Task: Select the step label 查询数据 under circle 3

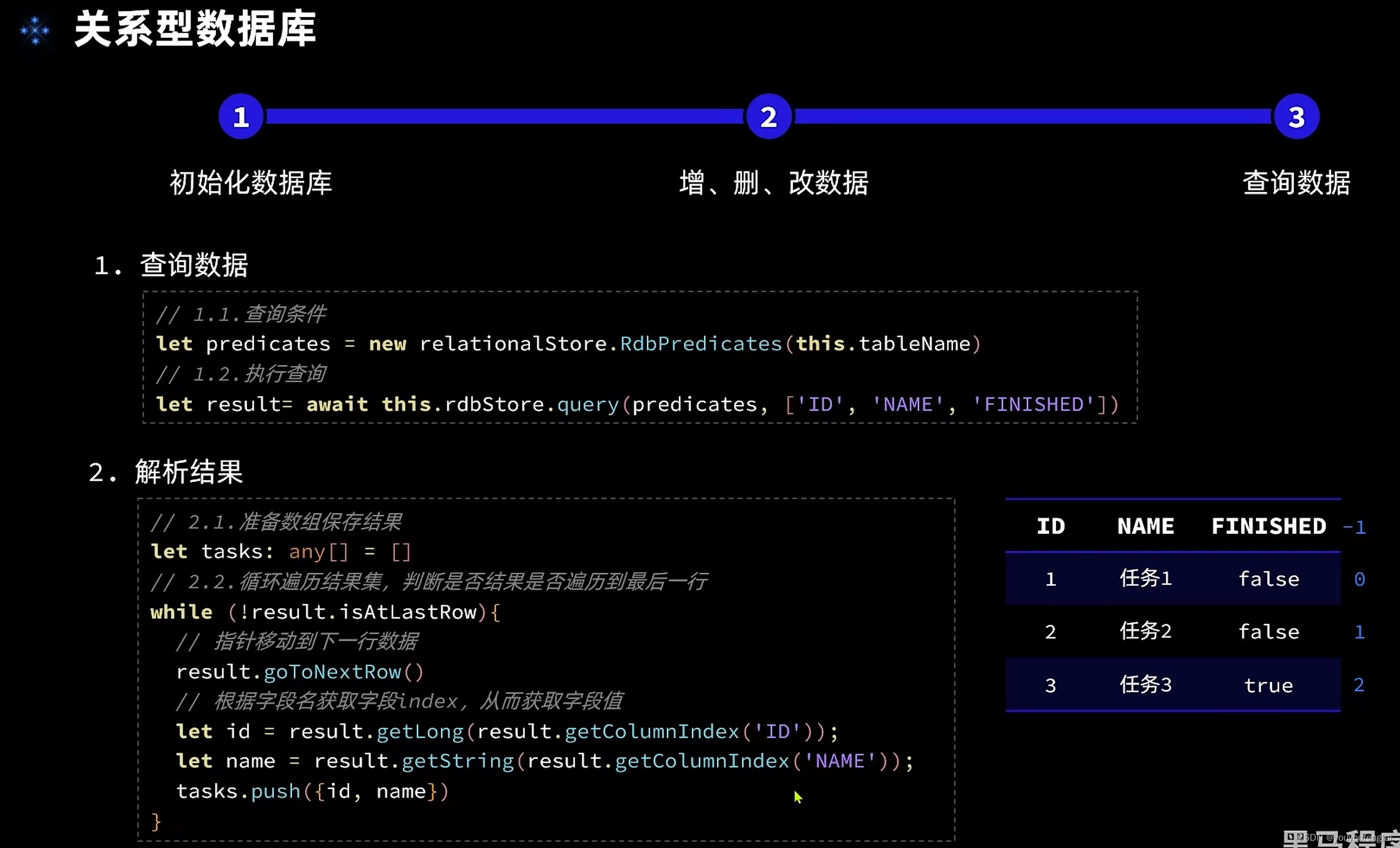Action: (1297, 182)
